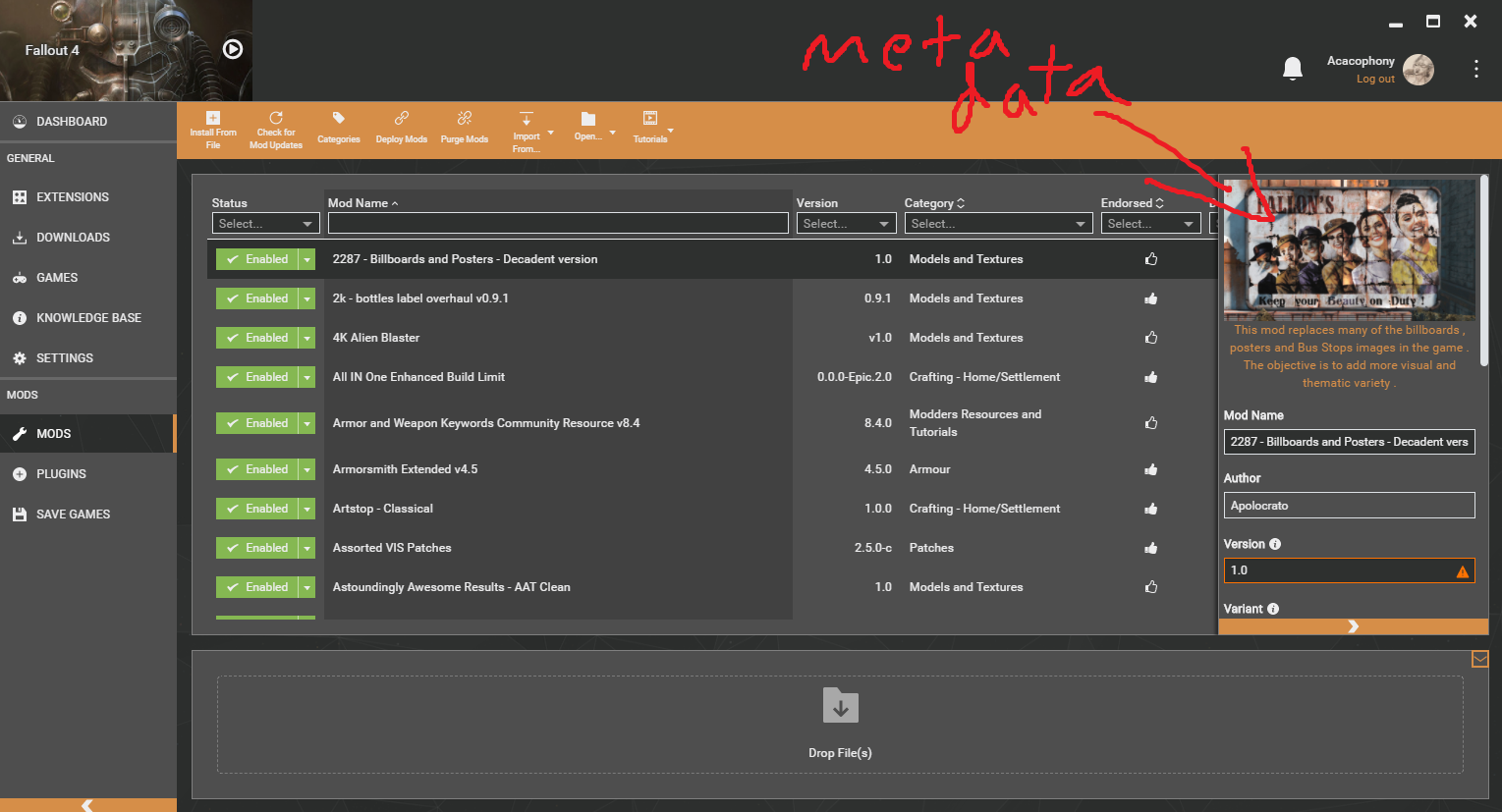Viewport: 1502px width, 812px height.
Task: Check for Mod Updates
Action: point(276,131)
